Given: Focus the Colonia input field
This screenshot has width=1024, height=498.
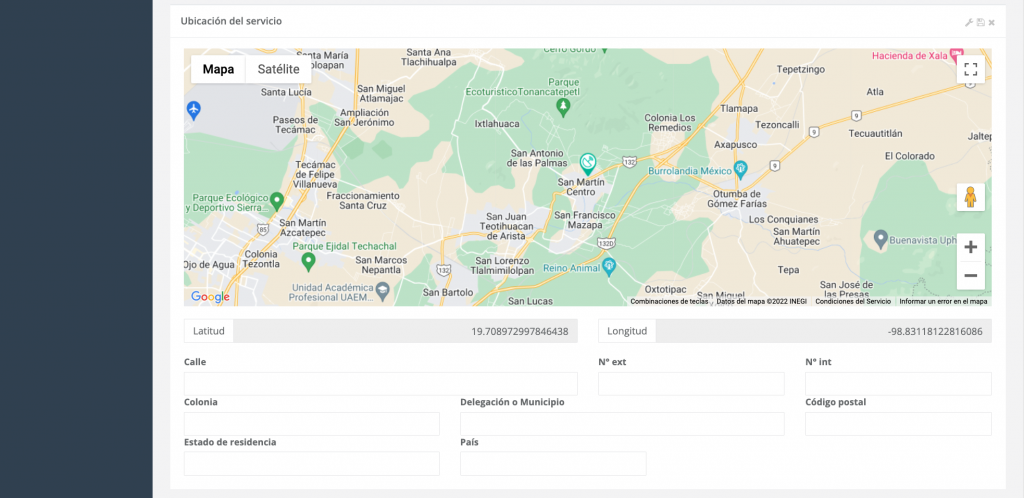Looking at the screenshot, I should (x=312, y=424).
